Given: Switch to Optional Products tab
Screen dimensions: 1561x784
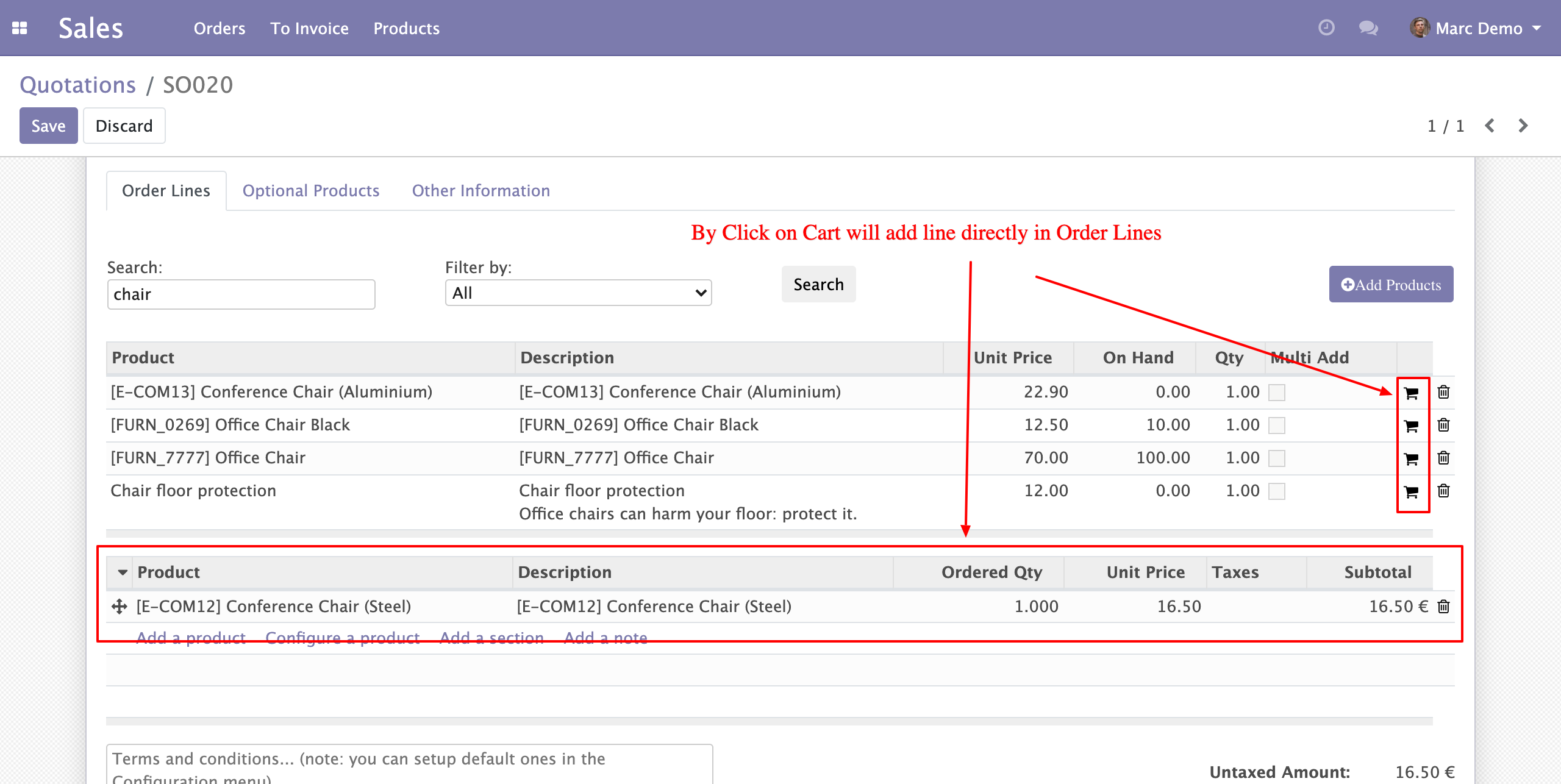Looking at the screenshot, I should [311, 191].
